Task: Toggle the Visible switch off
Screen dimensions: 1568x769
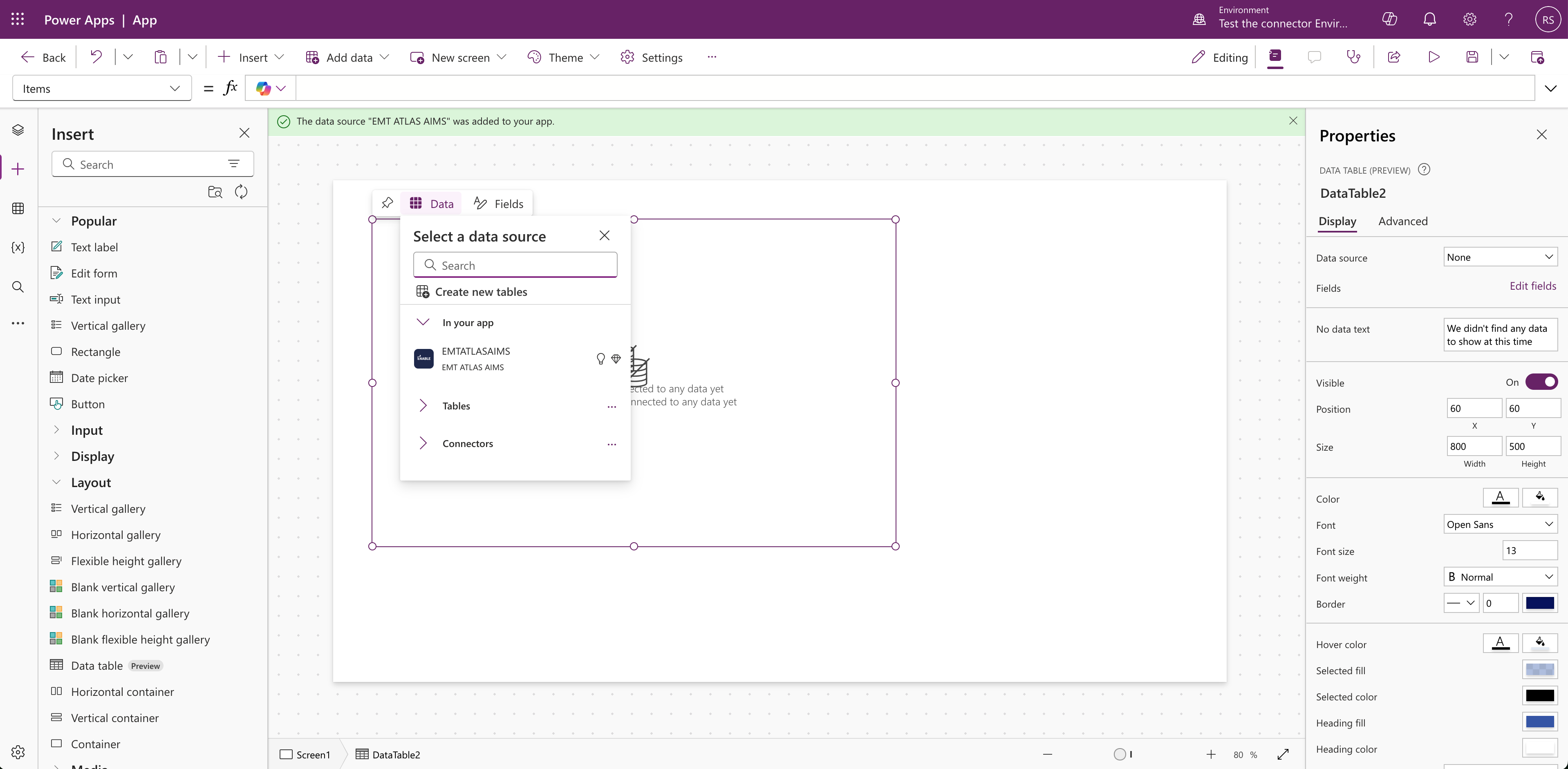Action: point(1541,382)
